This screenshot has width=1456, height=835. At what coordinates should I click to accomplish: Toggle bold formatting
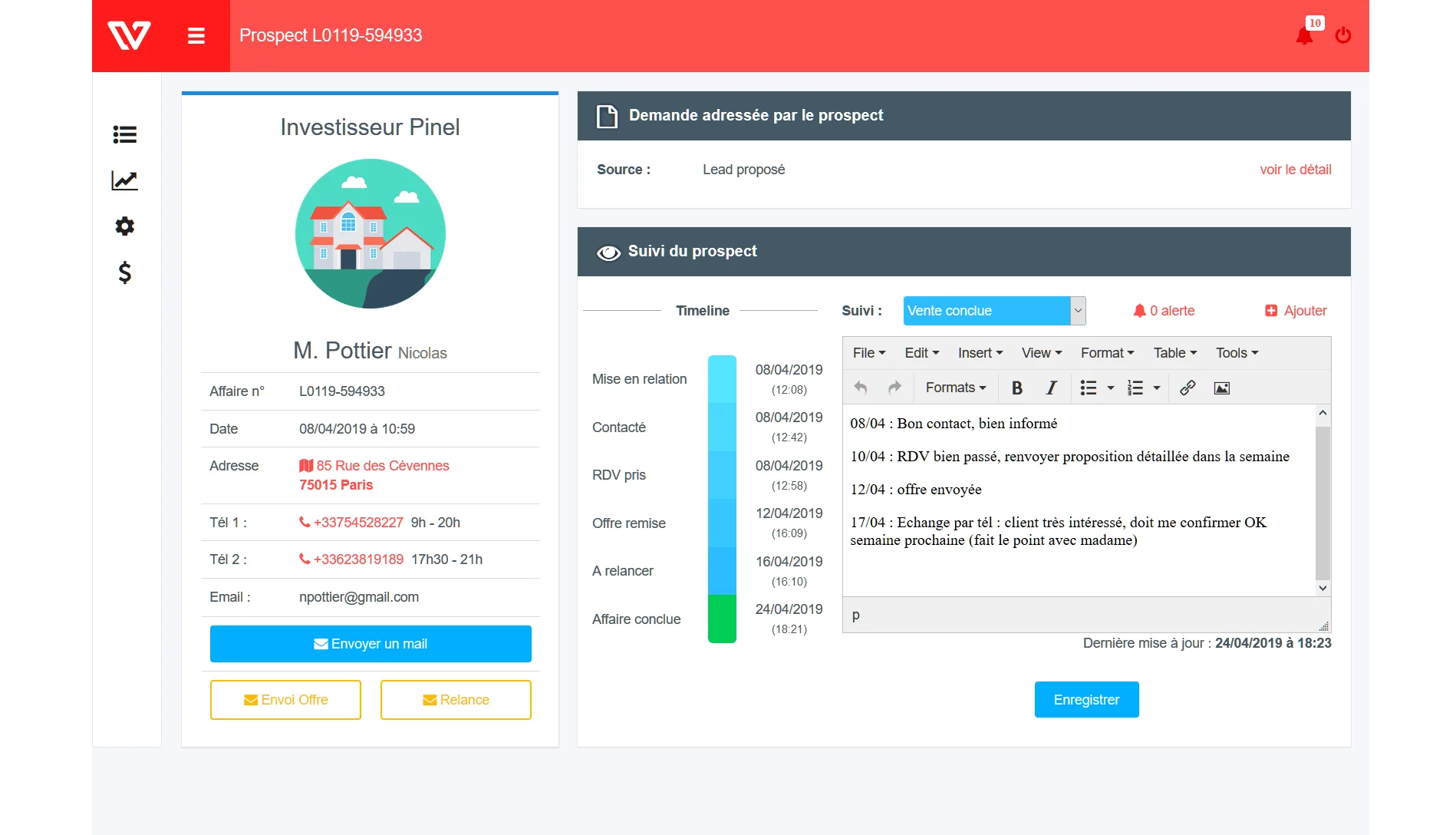click(1017, 388)
